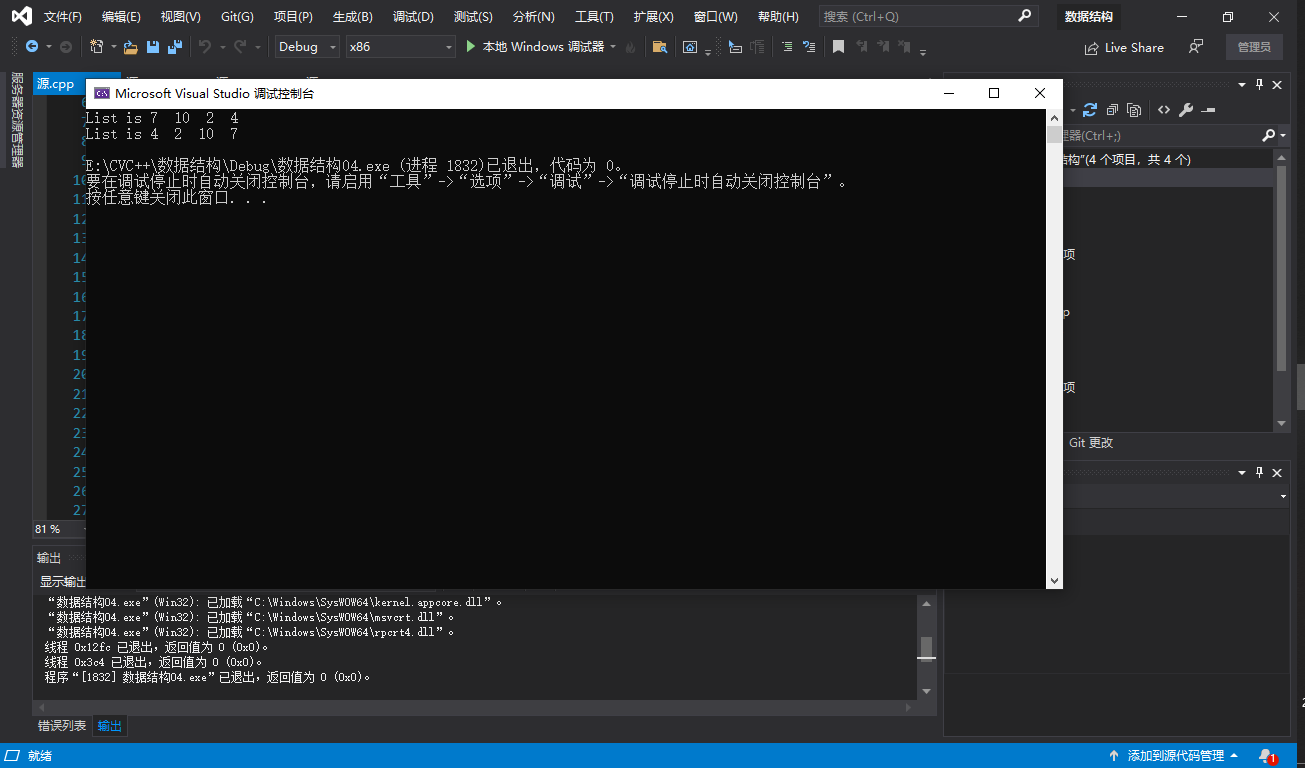This screenshot has height=768, width=1305.
Task: Click collapse all icon in Solution Explorer
Action: (x=1112, y=110)
